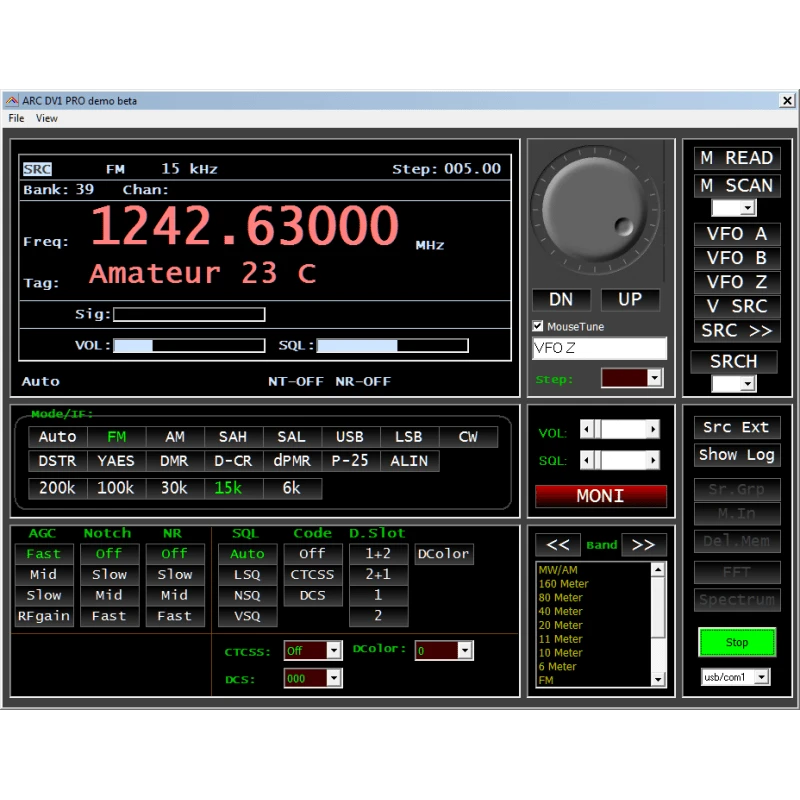Click VOL slider right arrow
Image resolution: width=800 pixels, height=800 pixels.
(x=653, y=429)
